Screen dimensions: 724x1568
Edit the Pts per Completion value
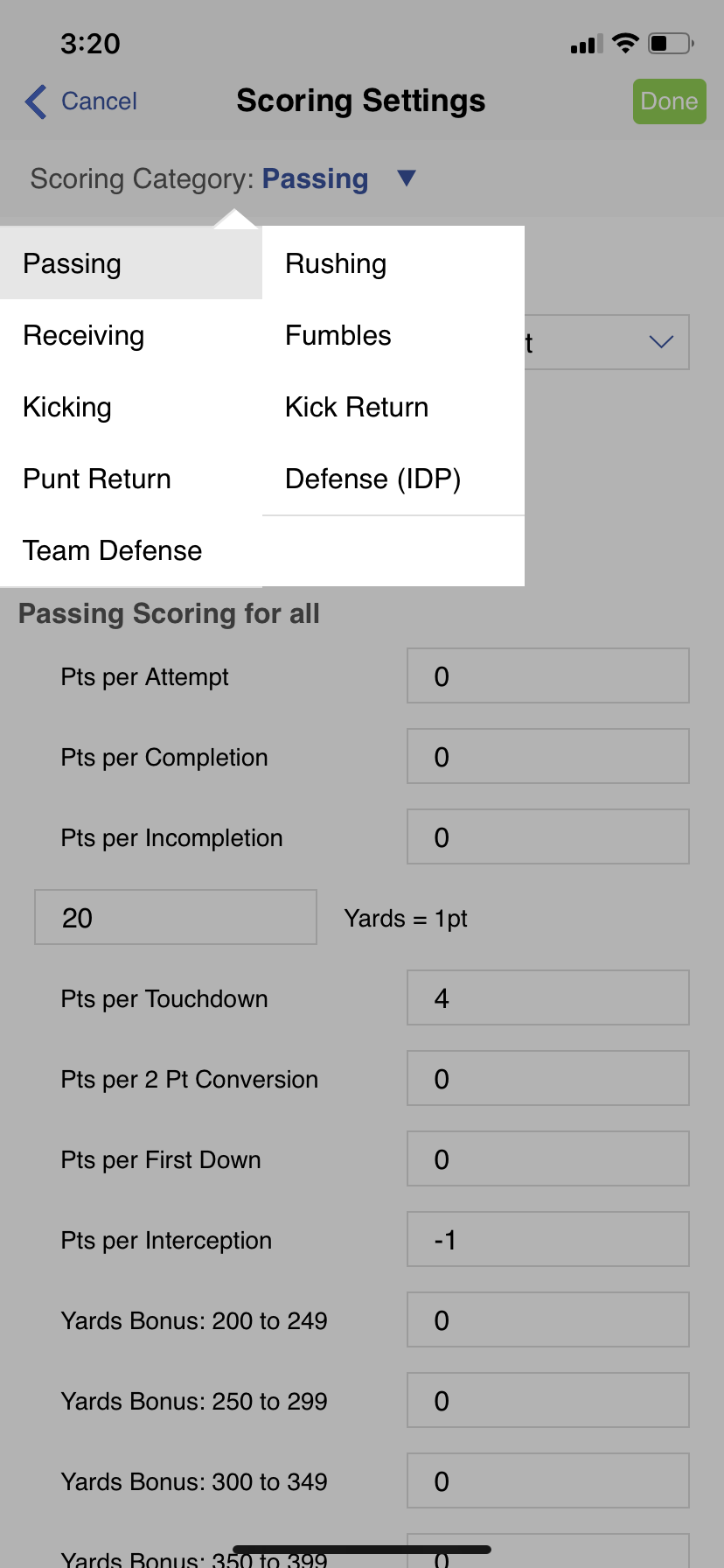(547, 756)
